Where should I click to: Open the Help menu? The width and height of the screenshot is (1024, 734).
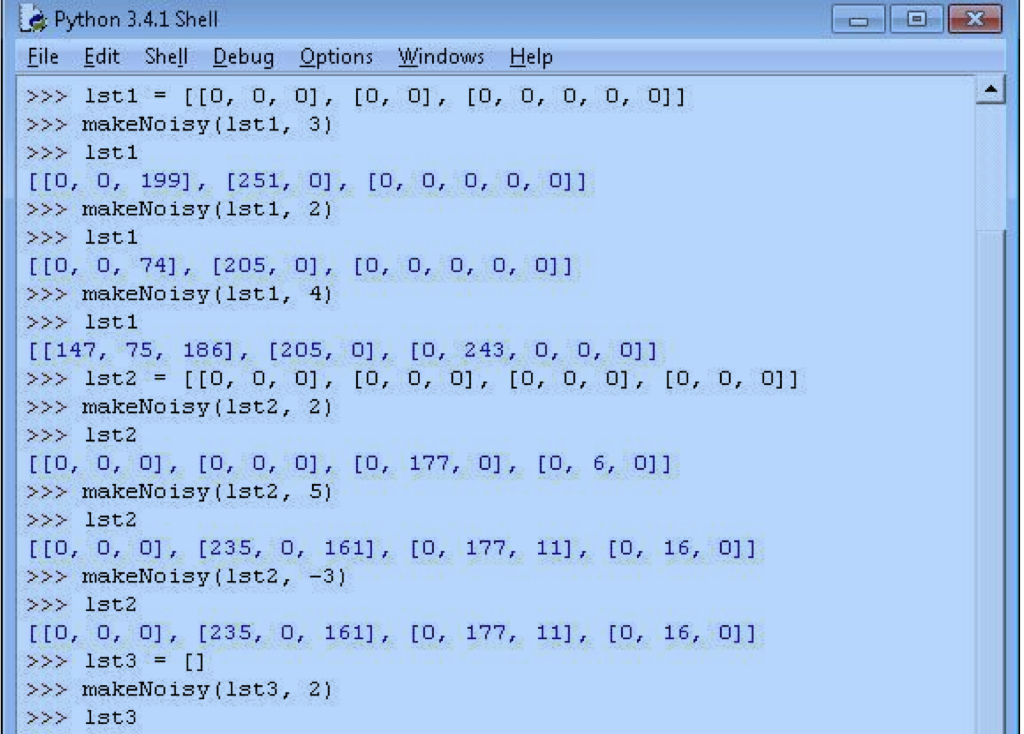(x=530, y=57)
